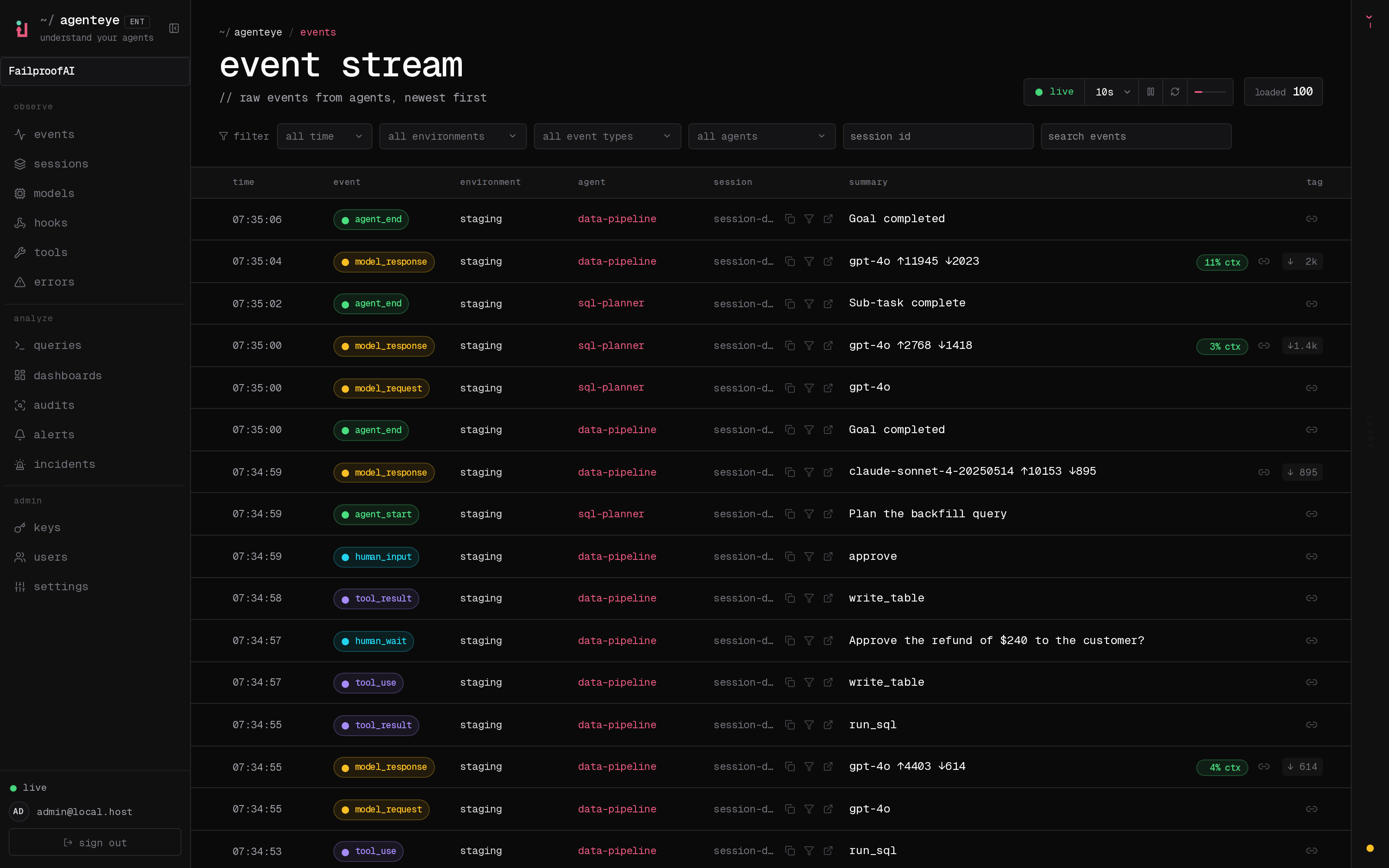The height and width of the screenshot is (868, 1389).
Task: Copy session id in 07:35:04 row
Action: [x=790, y=261]
